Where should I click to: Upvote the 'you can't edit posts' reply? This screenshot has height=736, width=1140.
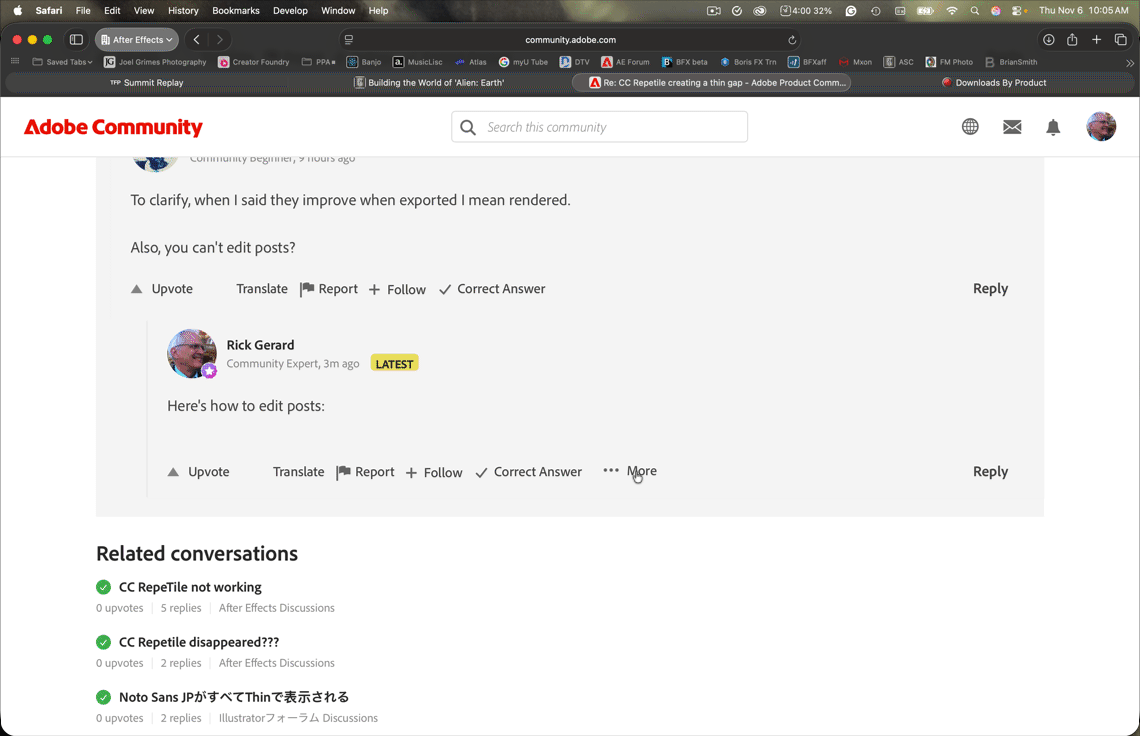pos(161,289)
